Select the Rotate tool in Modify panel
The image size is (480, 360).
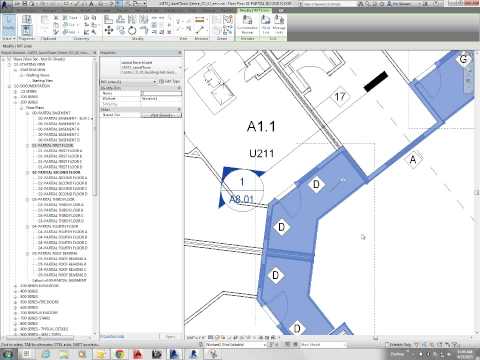click(x=132, y=31)
